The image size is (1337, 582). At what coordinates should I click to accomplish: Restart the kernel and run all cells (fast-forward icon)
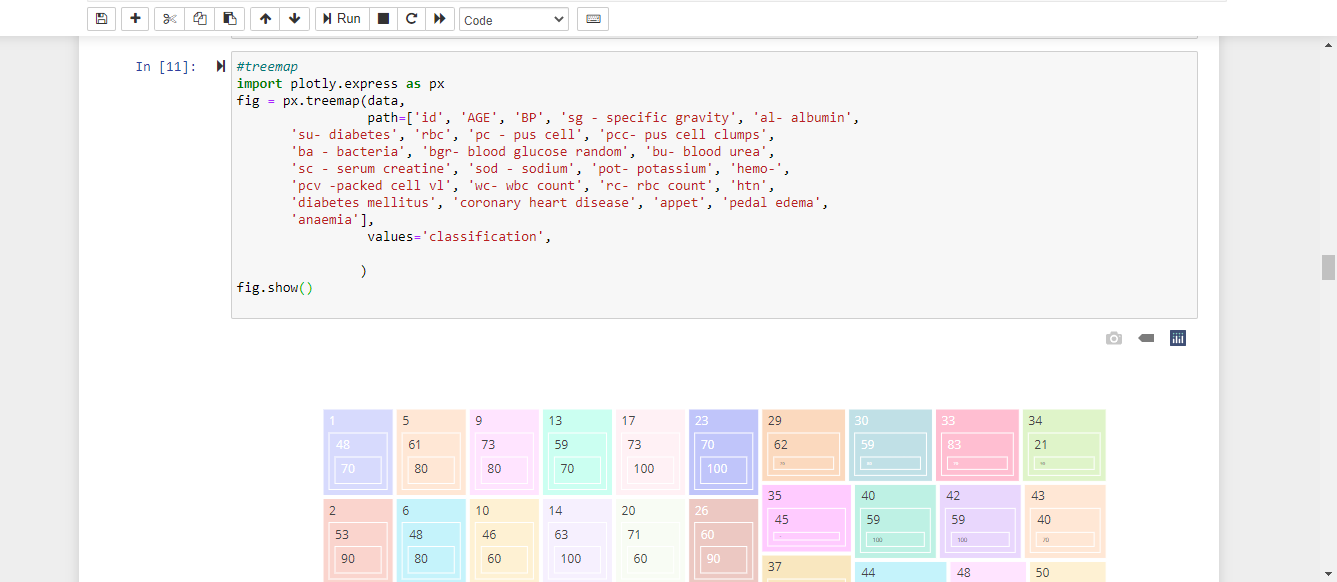(440, 19)
